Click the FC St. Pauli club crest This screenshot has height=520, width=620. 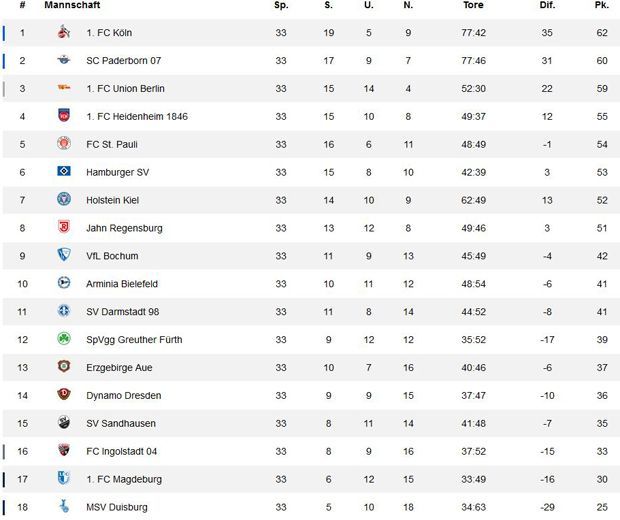(63, 144)
